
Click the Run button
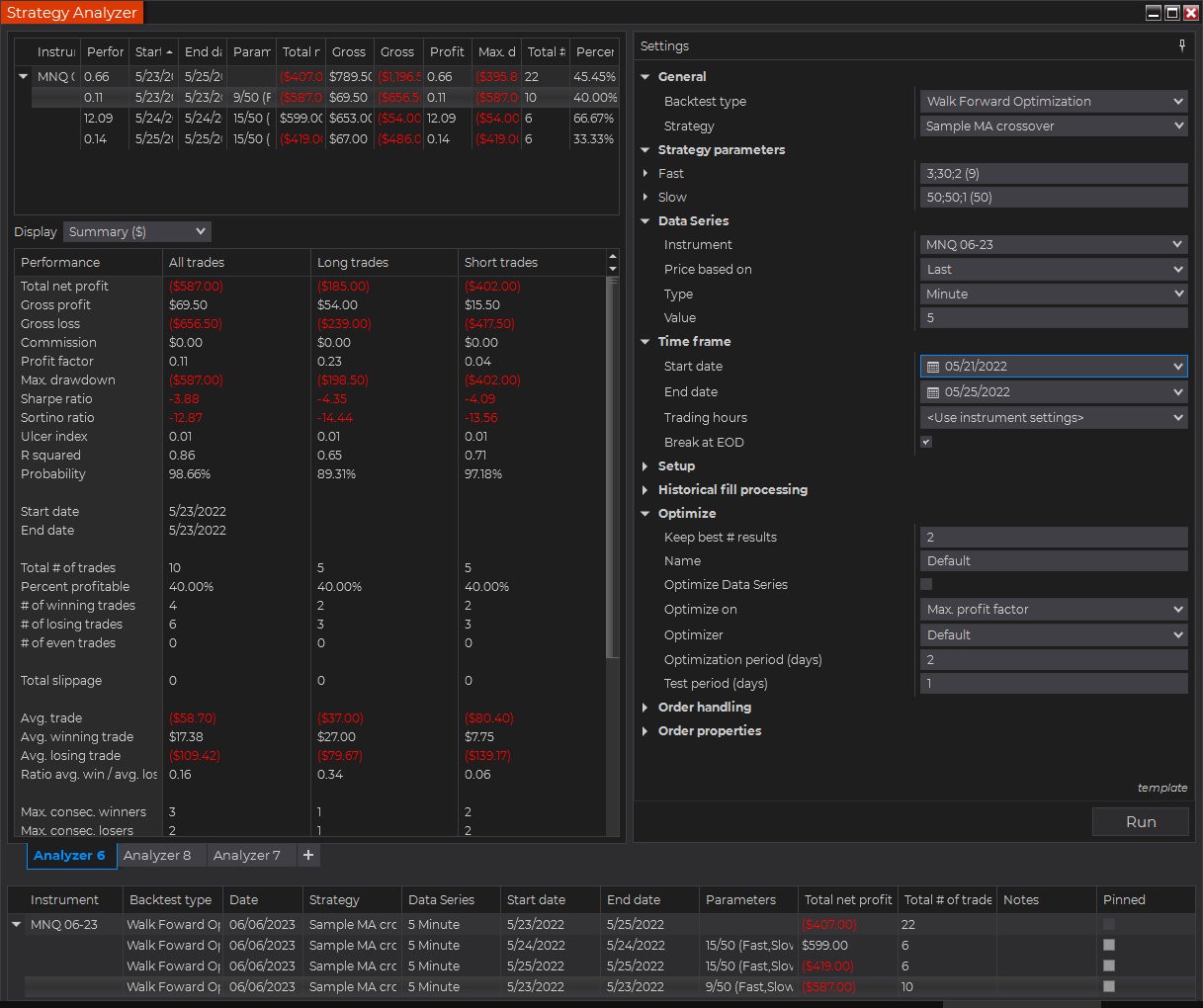[1140, 822]
